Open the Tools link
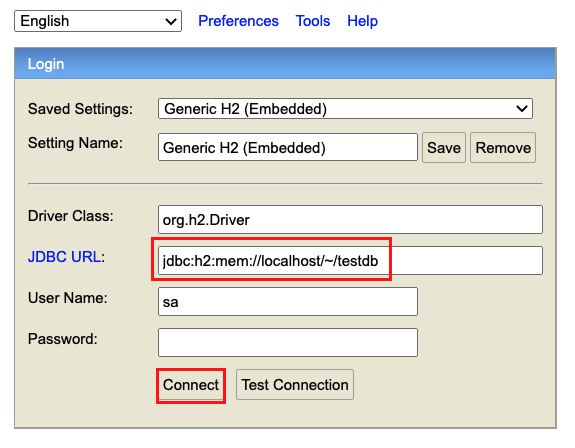Viewport: 575px width, 448px height. coord(313,21)
